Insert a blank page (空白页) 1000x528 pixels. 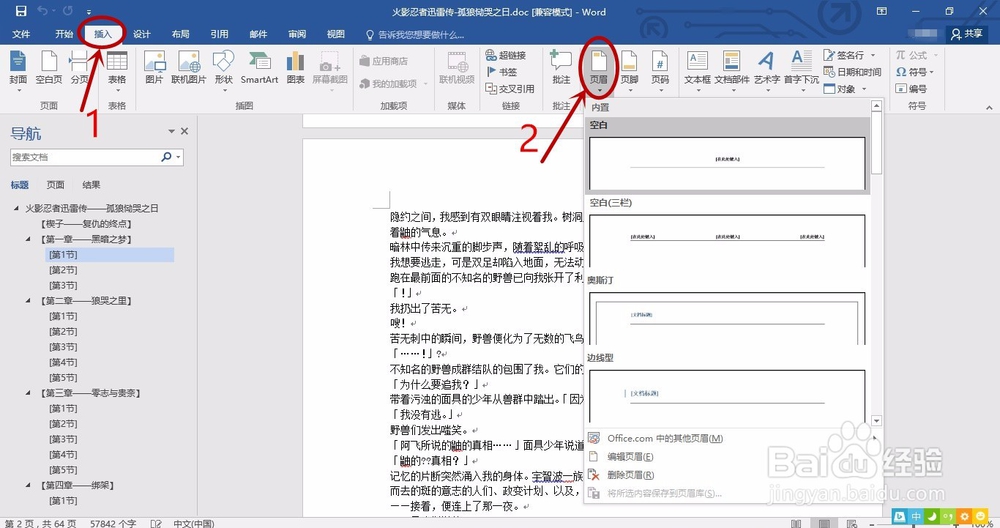49,69
